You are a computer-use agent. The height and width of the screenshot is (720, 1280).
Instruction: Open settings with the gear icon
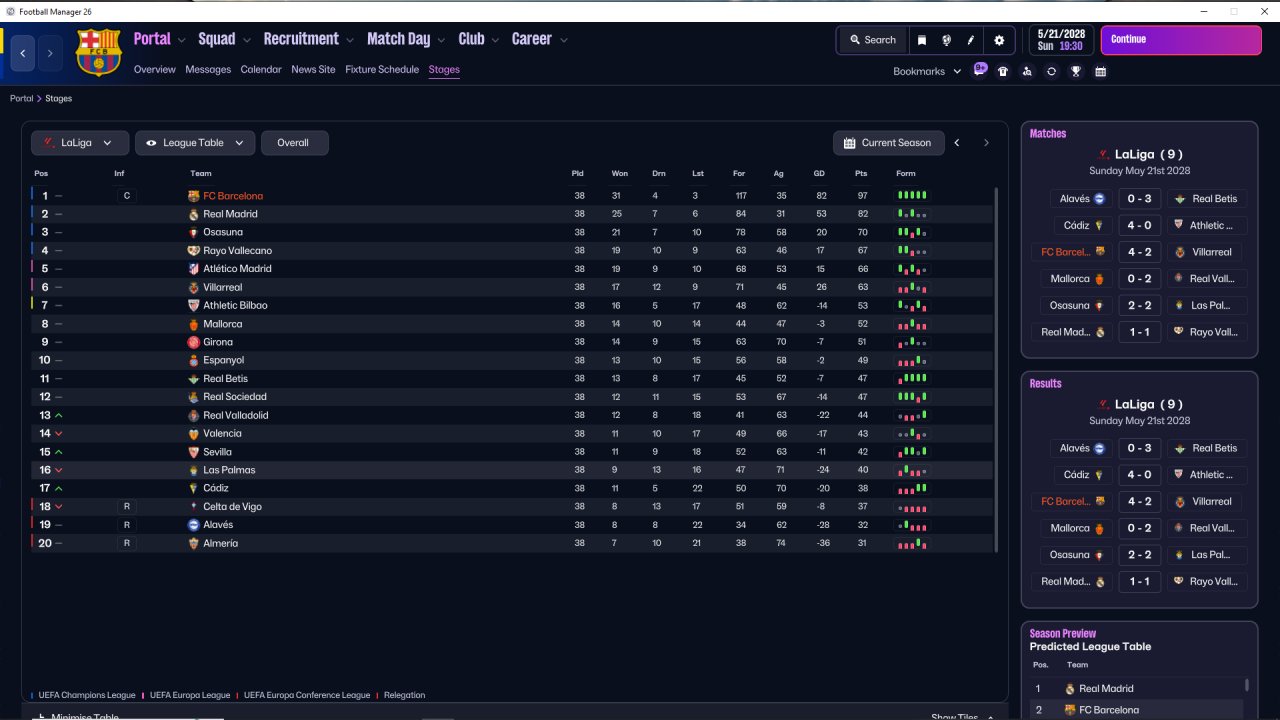(999, 40)
